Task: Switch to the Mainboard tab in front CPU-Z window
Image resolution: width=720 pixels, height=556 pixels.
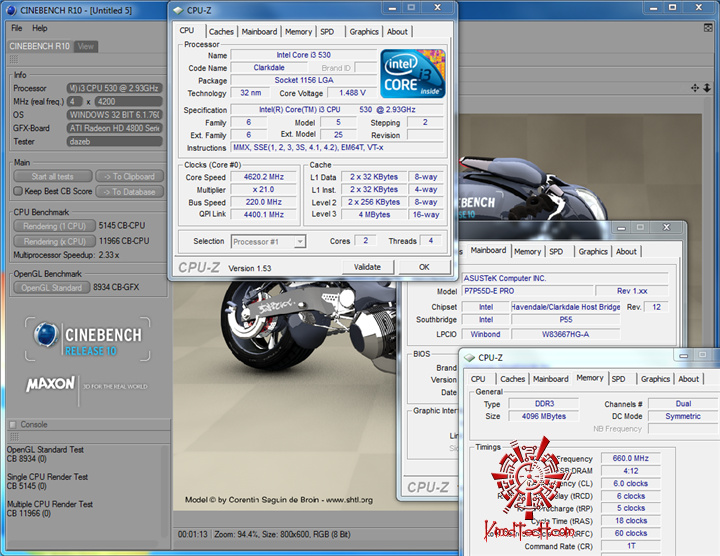Action: [x=259, y=32]
